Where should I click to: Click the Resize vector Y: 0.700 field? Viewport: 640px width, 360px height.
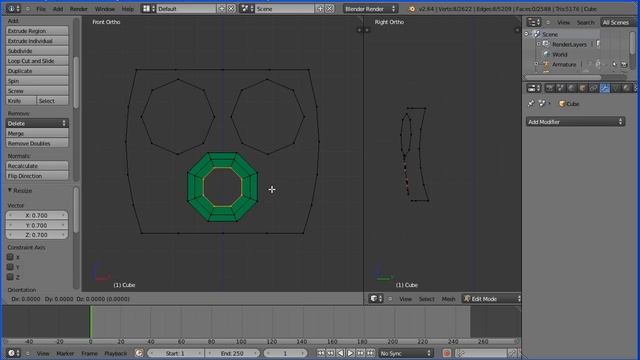pos(37,225)
